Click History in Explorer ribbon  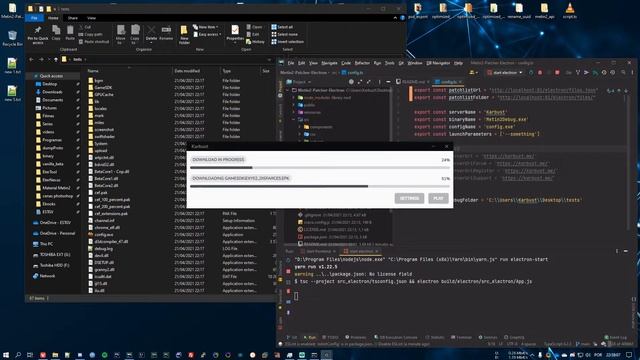[x=255, y=42]
